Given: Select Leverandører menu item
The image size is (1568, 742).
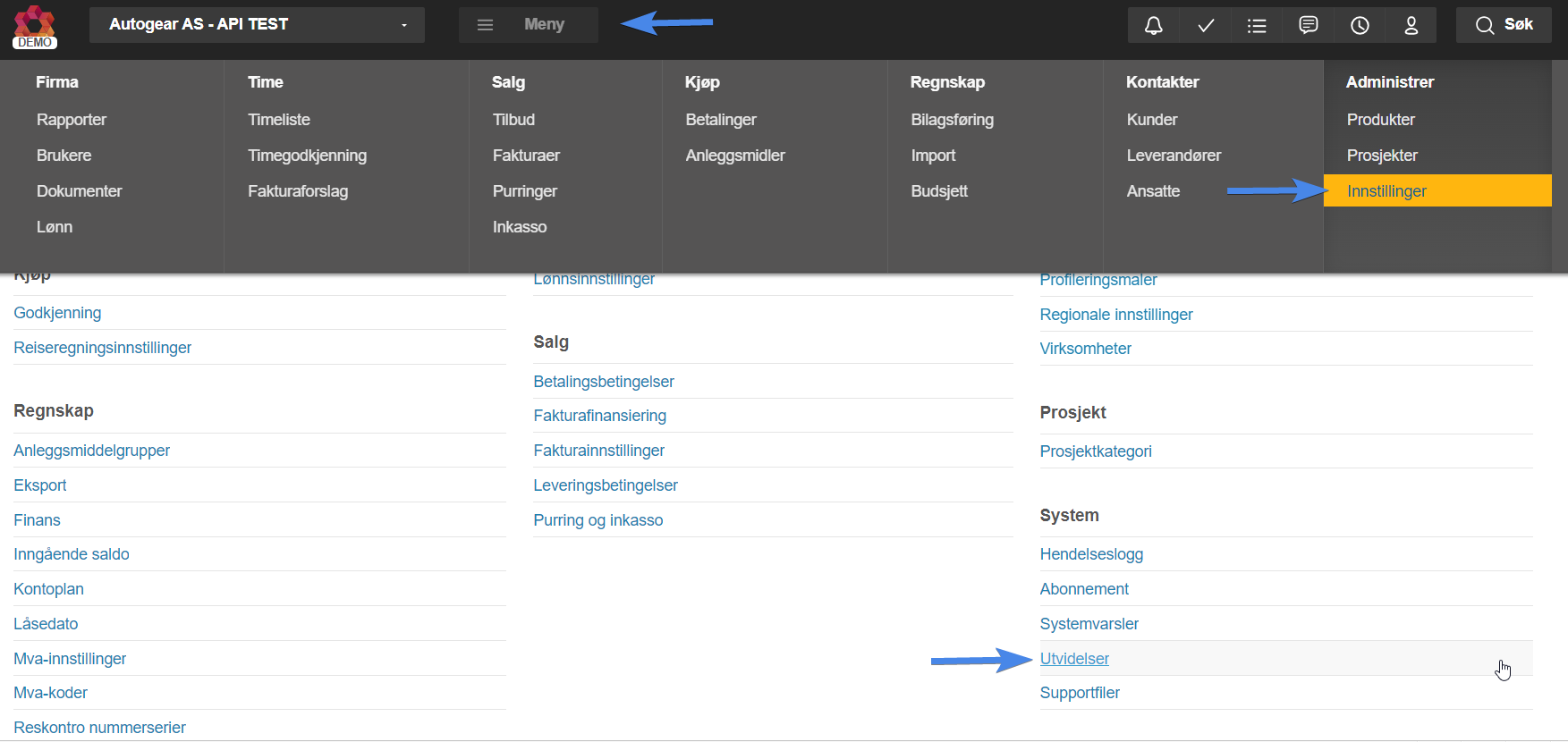Looking at the screenshot, I should (x=1174, y=156).
